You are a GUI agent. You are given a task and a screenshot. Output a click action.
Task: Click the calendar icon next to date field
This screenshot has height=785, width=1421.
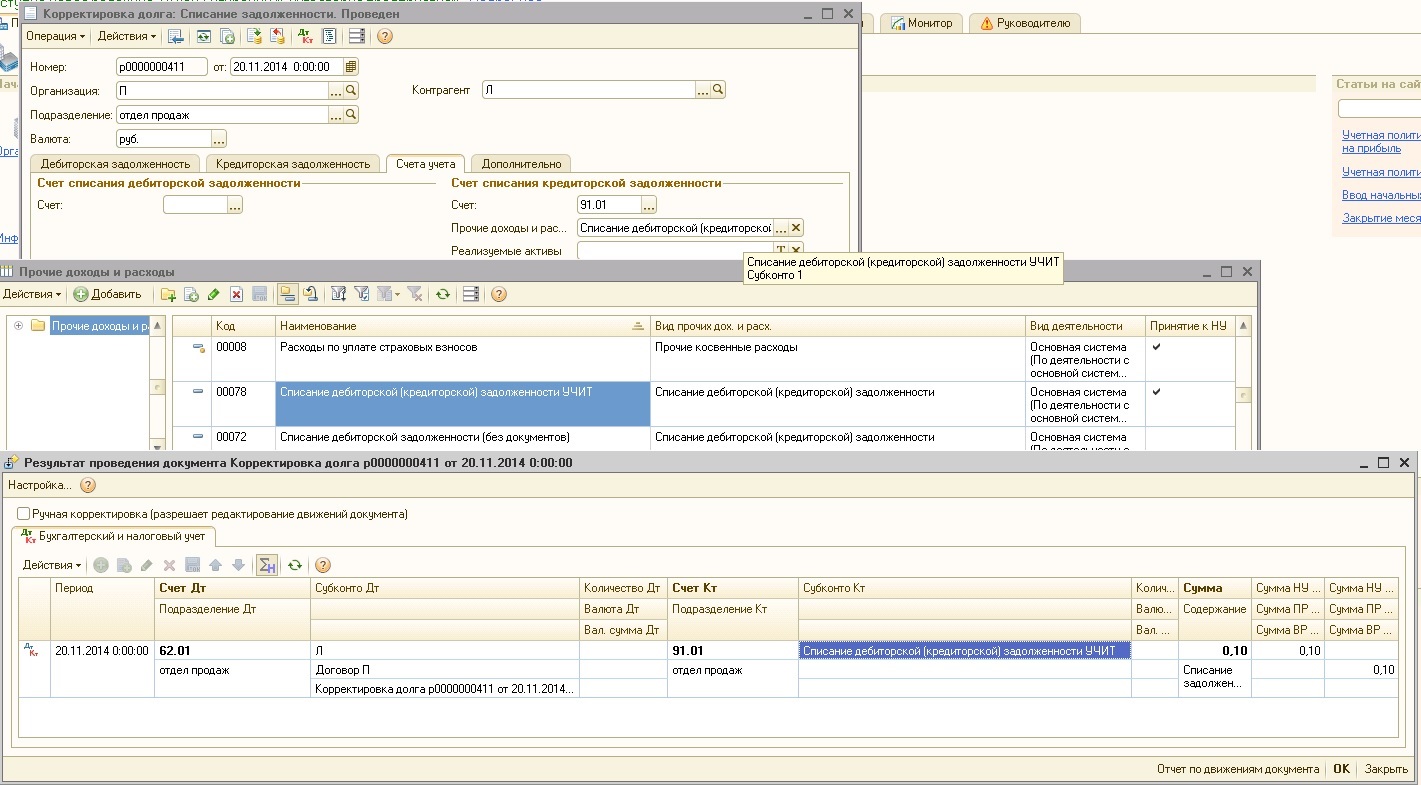(350, 67)
